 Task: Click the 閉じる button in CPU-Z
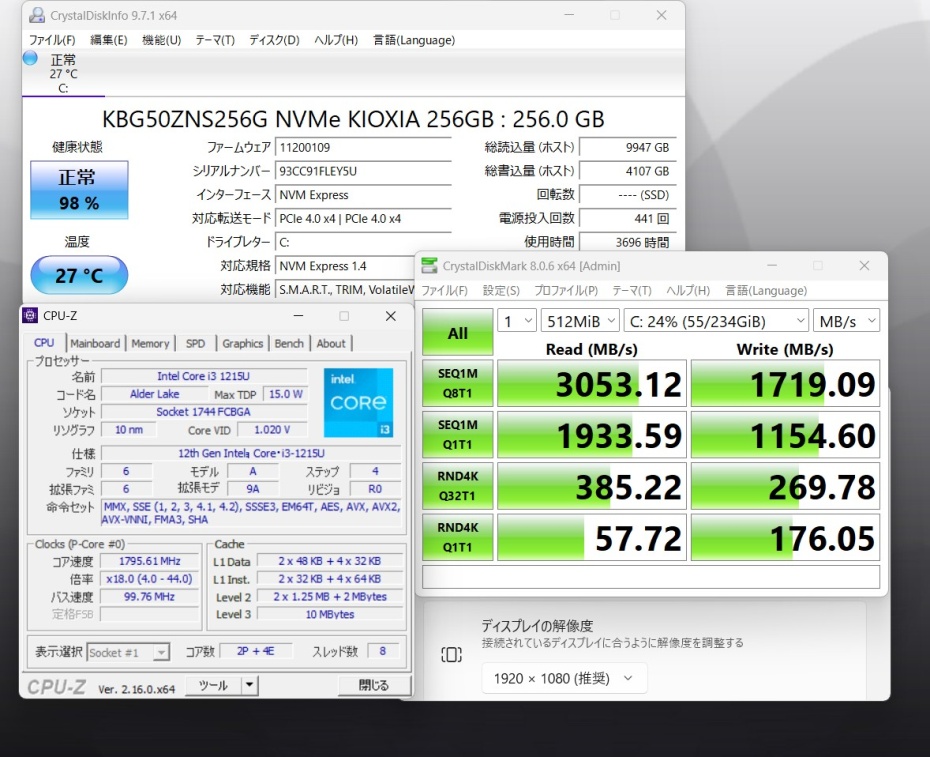(x=372, y=685)
